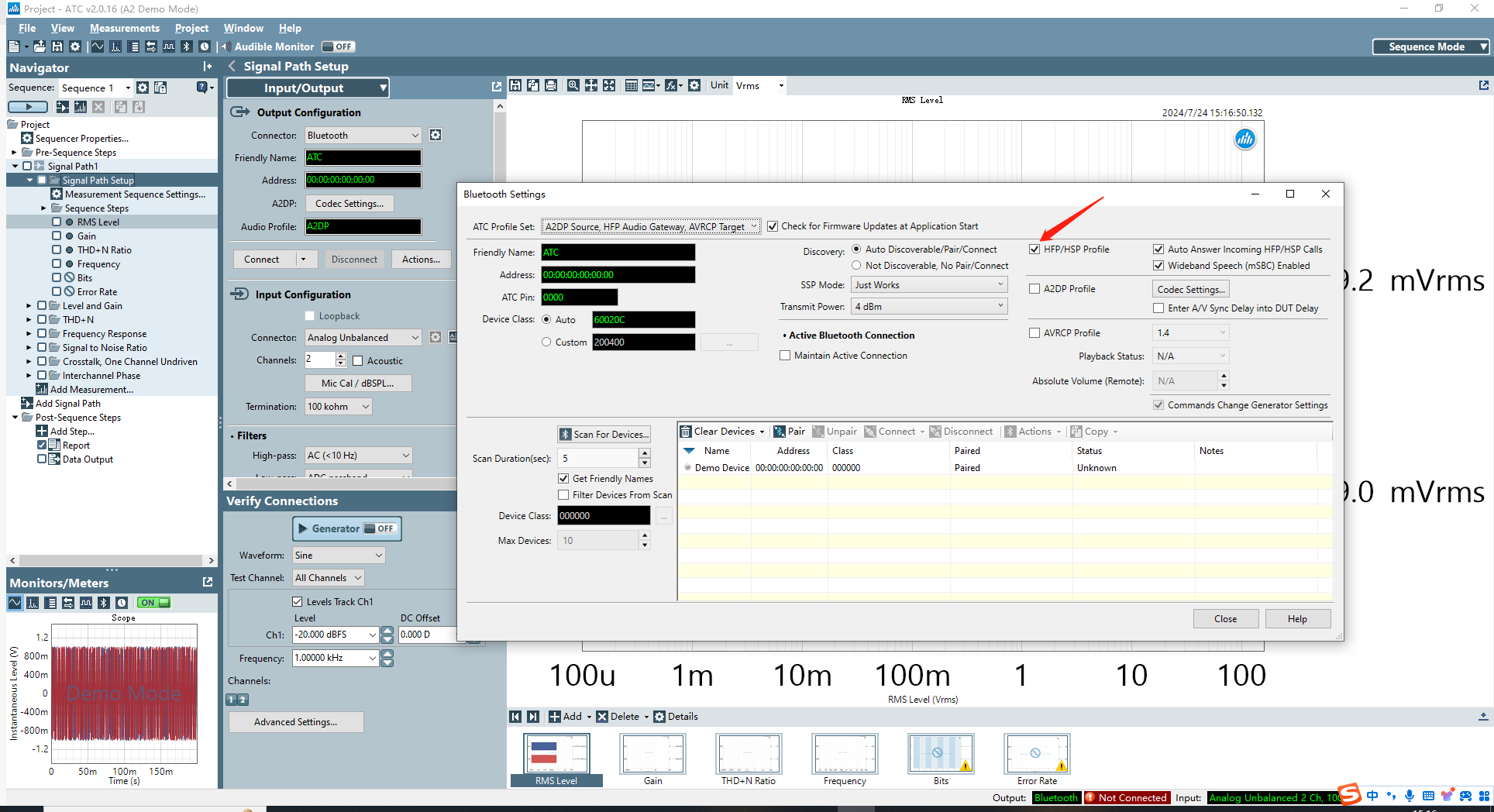
Task: Open the Input/Output selector dropdown
Action: point(308,88)
